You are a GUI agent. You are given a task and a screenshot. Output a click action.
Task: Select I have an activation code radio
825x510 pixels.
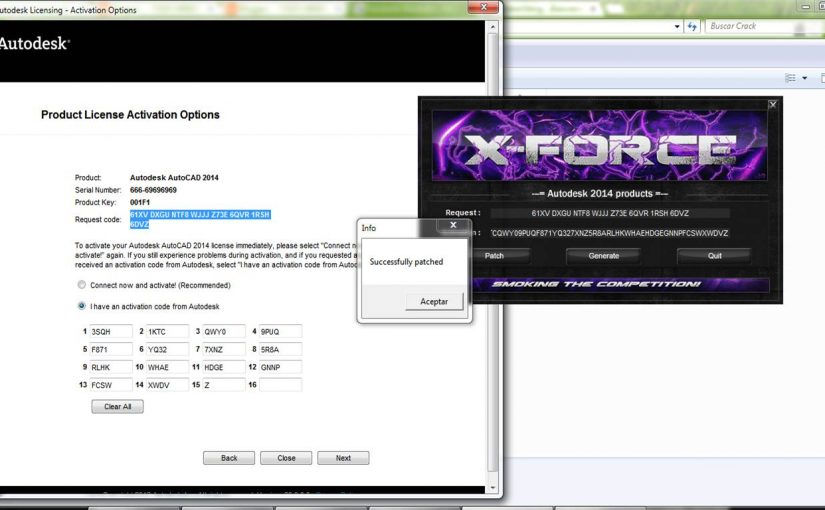point(82,306)
